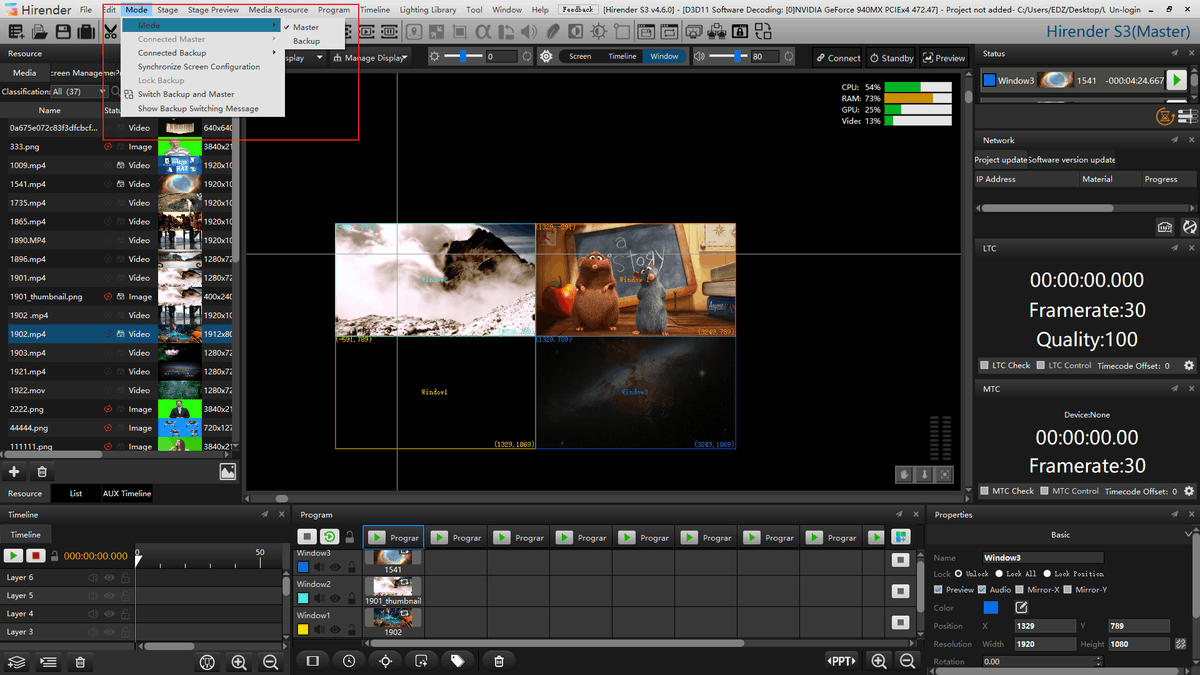The width and height of the screenshot is (1200, 675).
Task: Open the Classification All (37) dropdown
Action: coord(80,91)
